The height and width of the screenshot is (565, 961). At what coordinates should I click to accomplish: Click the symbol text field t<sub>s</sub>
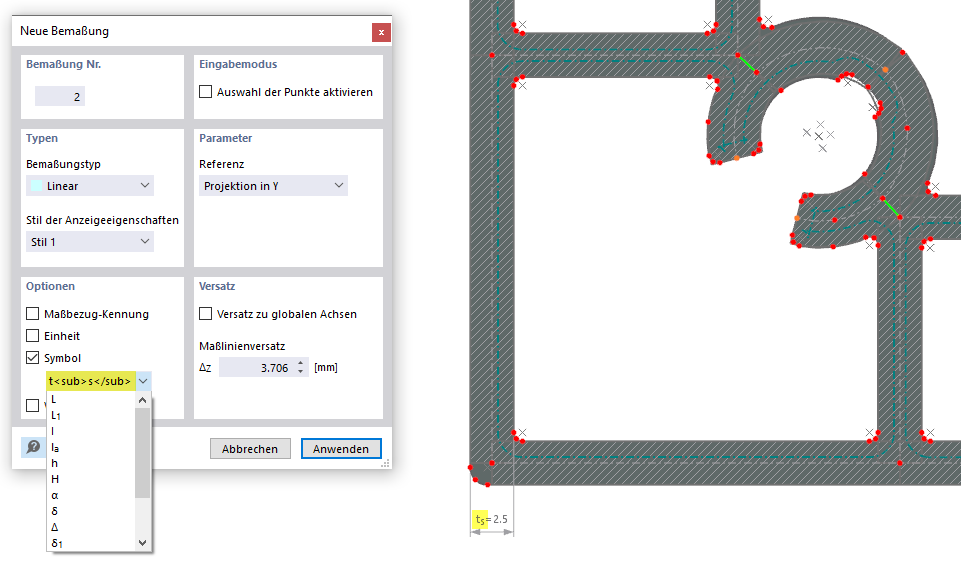pyautogui.click(x=91, y=381)
